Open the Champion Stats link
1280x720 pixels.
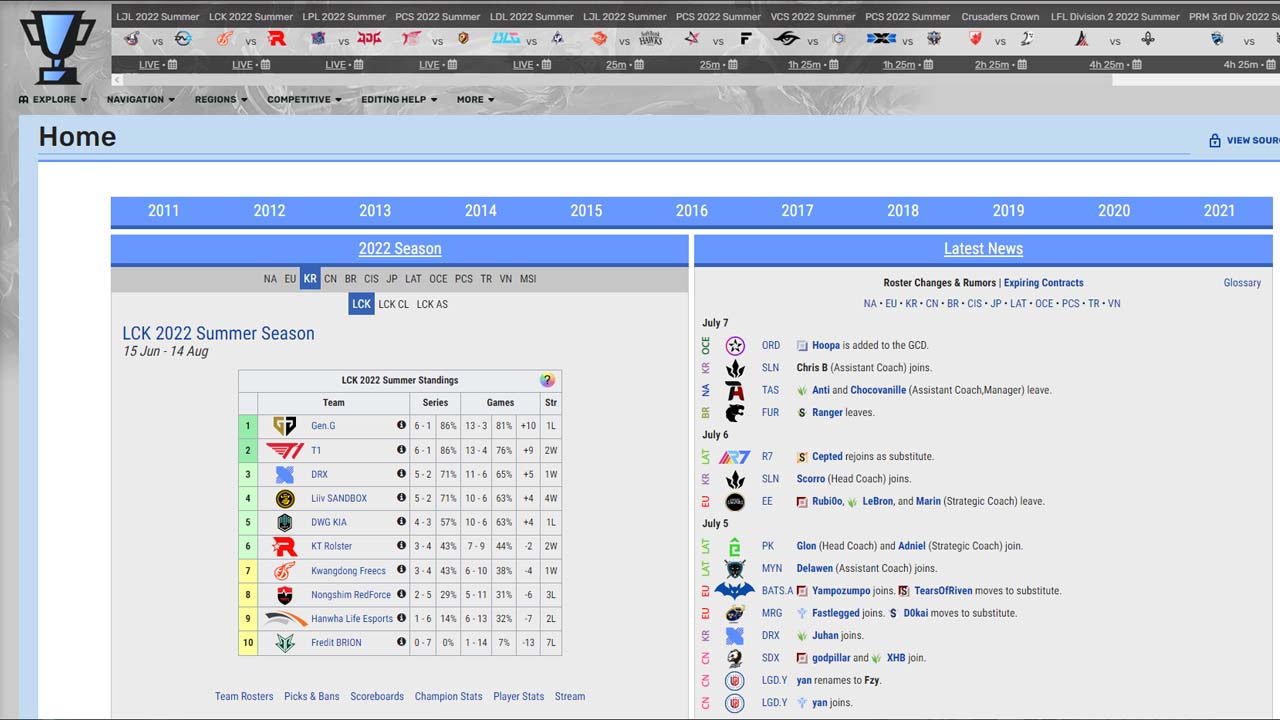coord(449,696)
